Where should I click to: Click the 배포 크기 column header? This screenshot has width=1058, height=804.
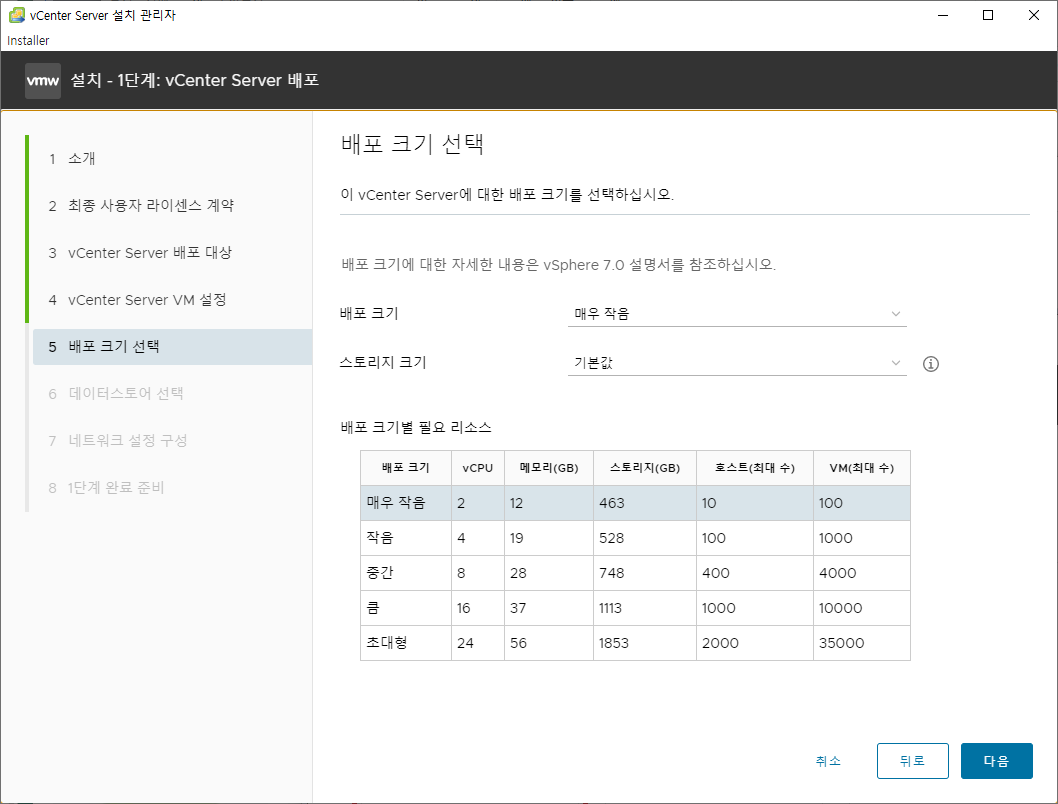point(406,468)
